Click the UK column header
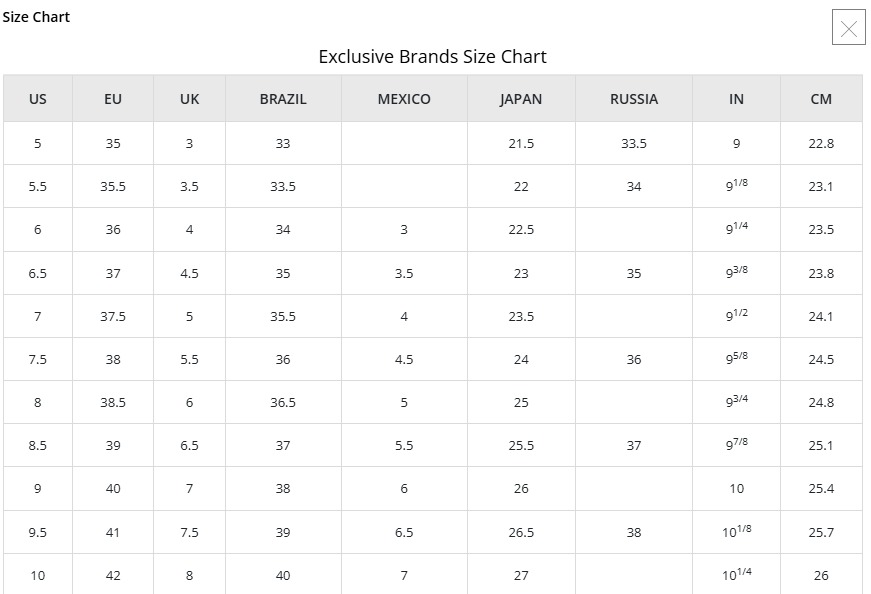Viewport: 871px width, 594px height. [189, 99]
